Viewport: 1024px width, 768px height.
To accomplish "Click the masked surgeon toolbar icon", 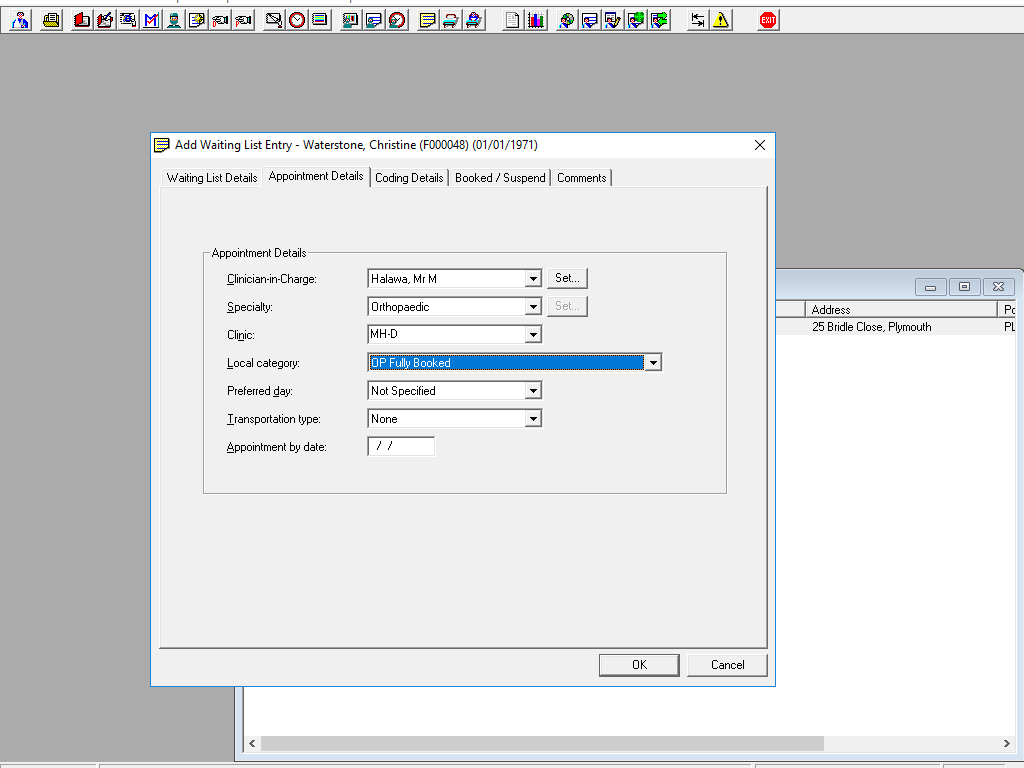I will (x=174, y=20).
